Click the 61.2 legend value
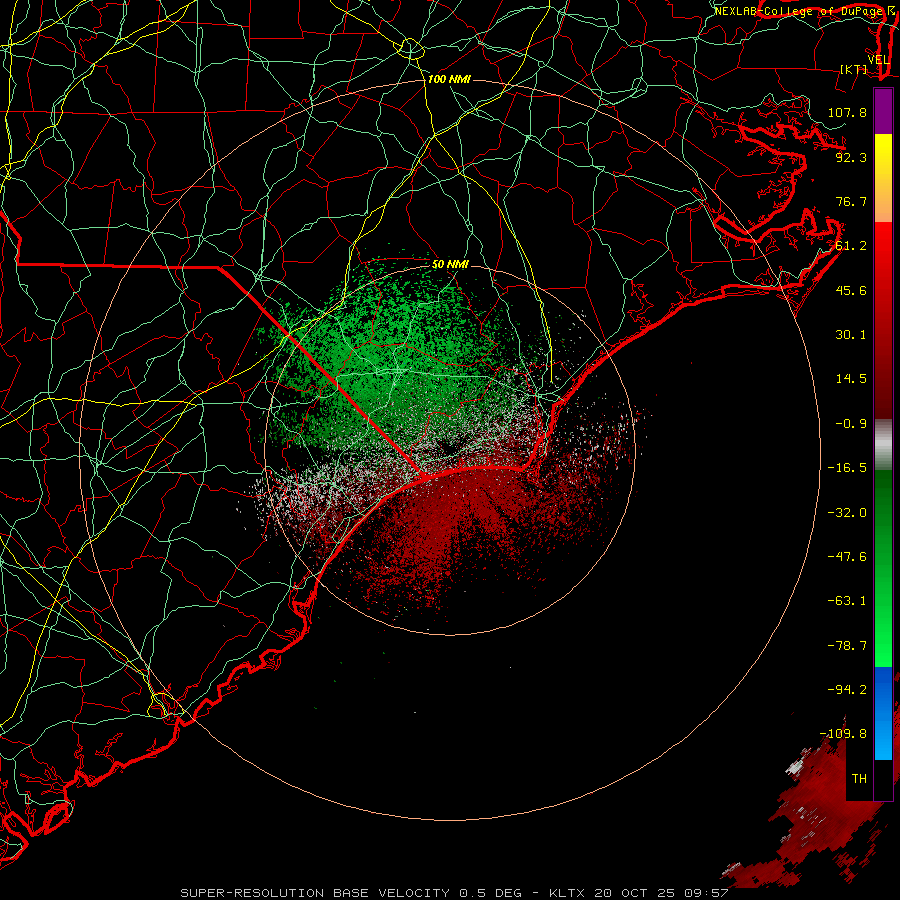The height and width of the screenshot is (900, 900). click(851, 246)
